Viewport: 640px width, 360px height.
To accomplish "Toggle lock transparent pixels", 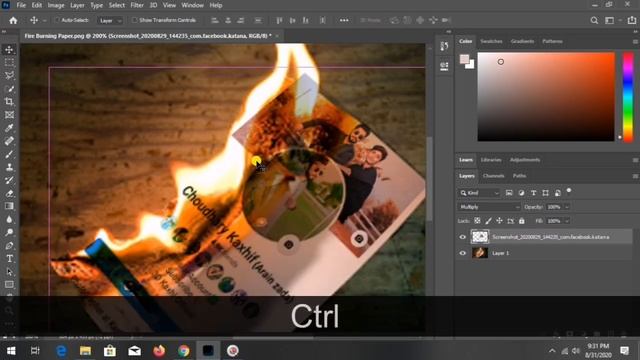I will [x=477, y=221].
